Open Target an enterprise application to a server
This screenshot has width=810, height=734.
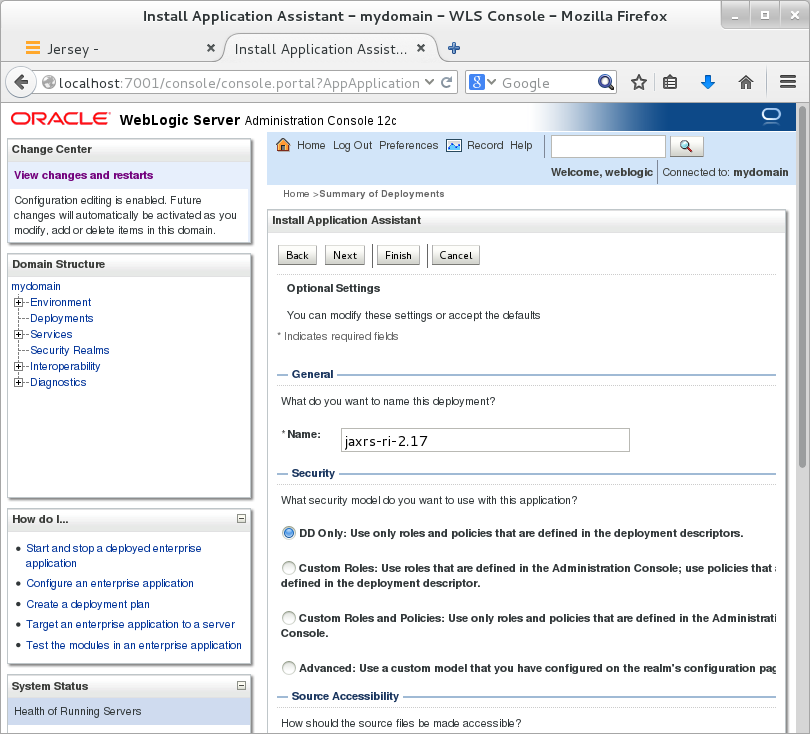131,624
